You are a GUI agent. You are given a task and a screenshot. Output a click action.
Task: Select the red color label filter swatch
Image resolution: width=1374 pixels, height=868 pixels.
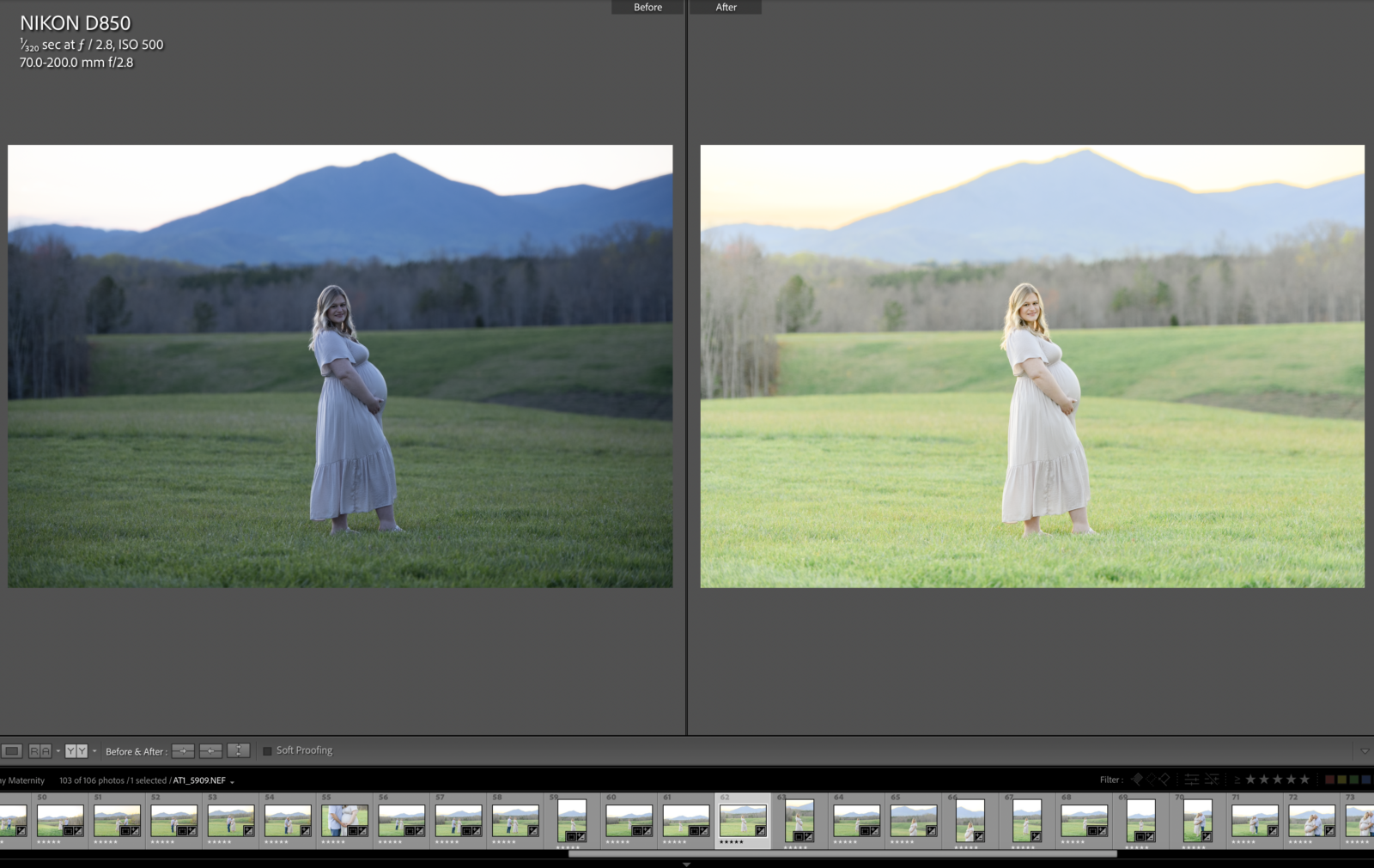pos(1329,780)
